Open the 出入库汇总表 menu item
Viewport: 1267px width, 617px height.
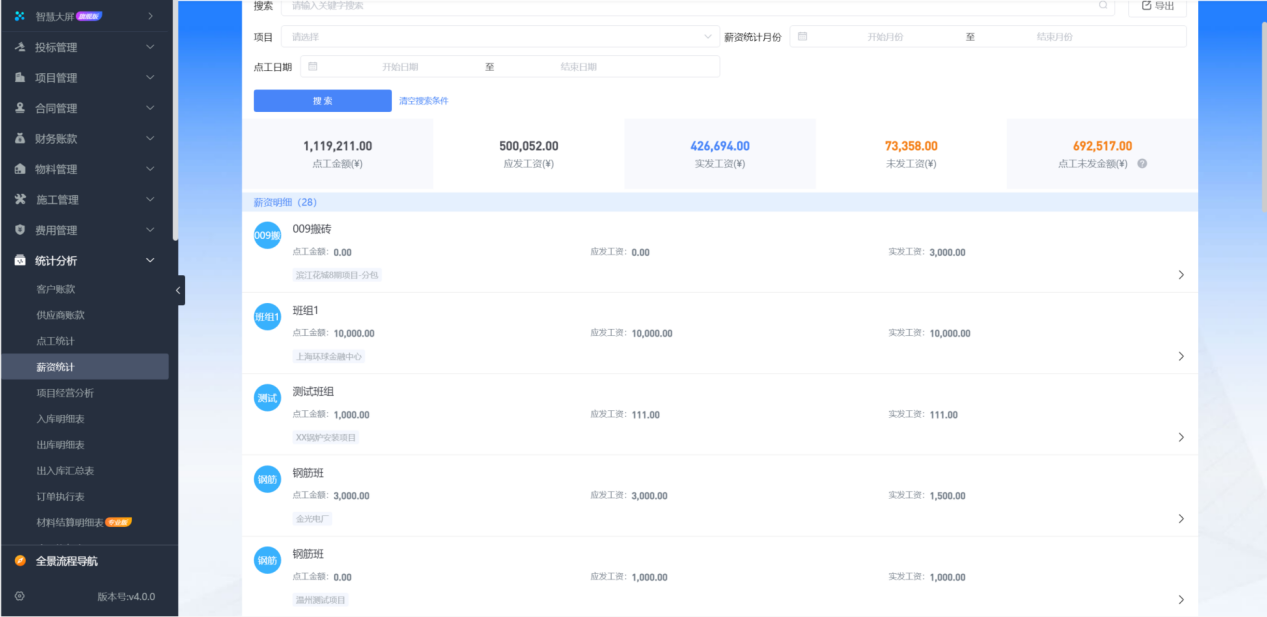(x=66, y=470)
